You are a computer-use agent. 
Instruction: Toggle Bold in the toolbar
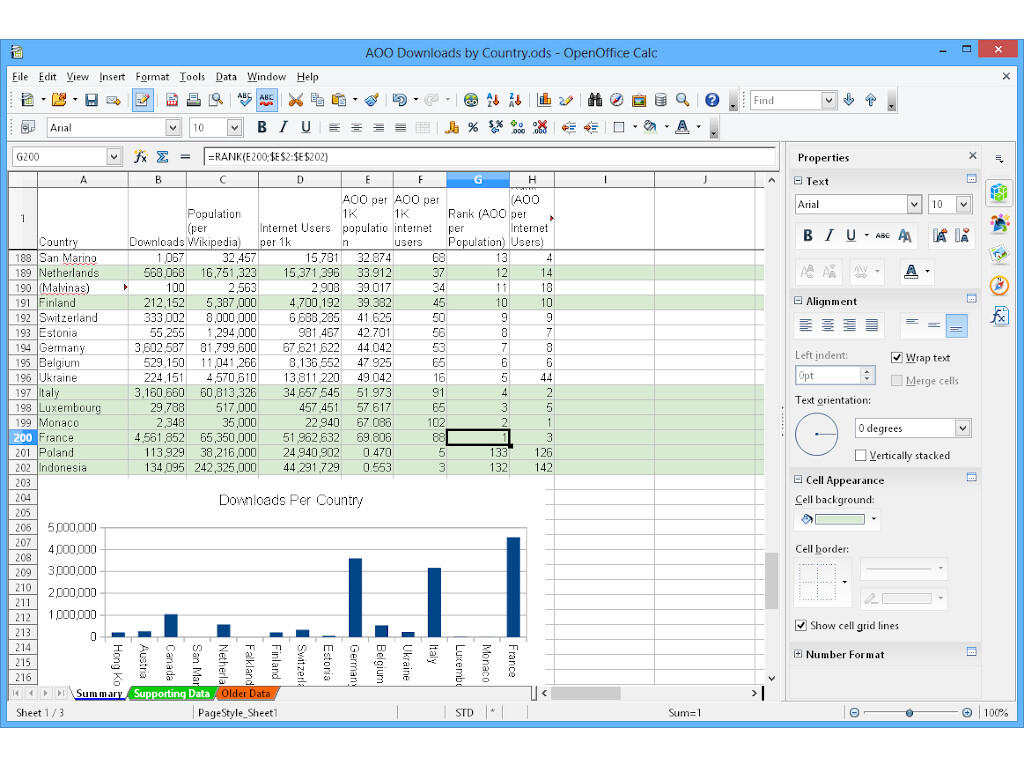click(x=261, y=127)
